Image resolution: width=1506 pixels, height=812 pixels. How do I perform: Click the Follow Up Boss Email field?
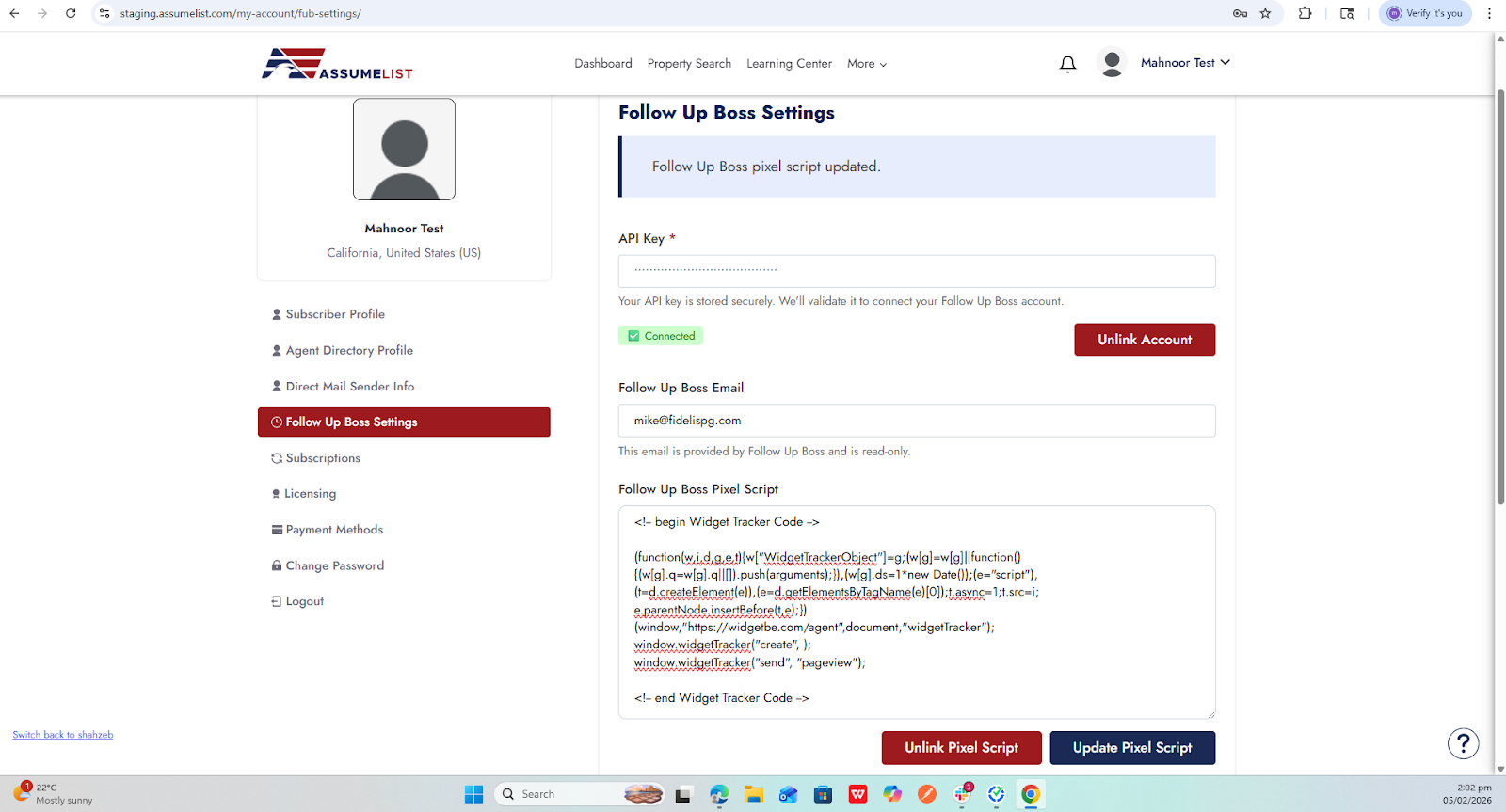917,421
